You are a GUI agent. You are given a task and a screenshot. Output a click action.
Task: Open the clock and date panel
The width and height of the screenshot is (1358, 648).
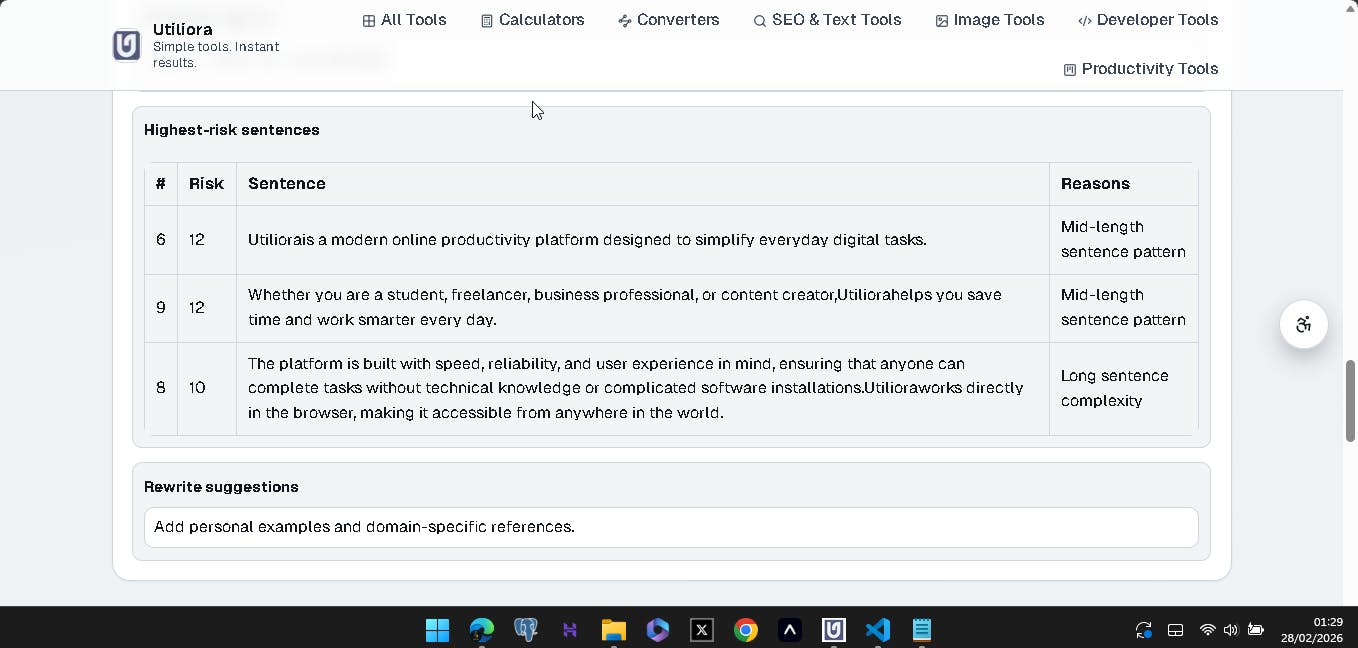[1313, 630]
